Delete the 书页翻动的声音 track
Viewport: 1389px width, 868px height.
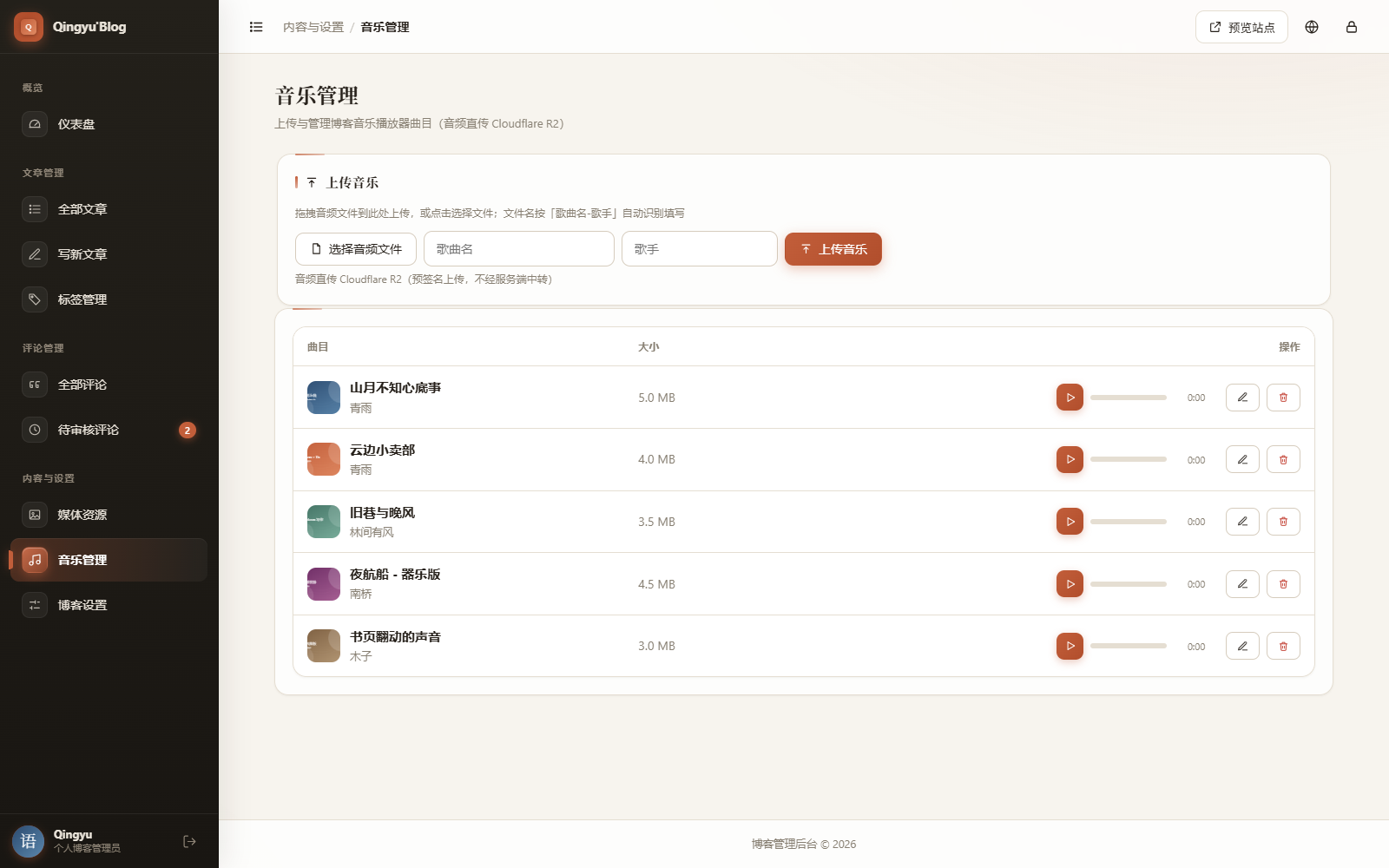[x=1283, y=646]
